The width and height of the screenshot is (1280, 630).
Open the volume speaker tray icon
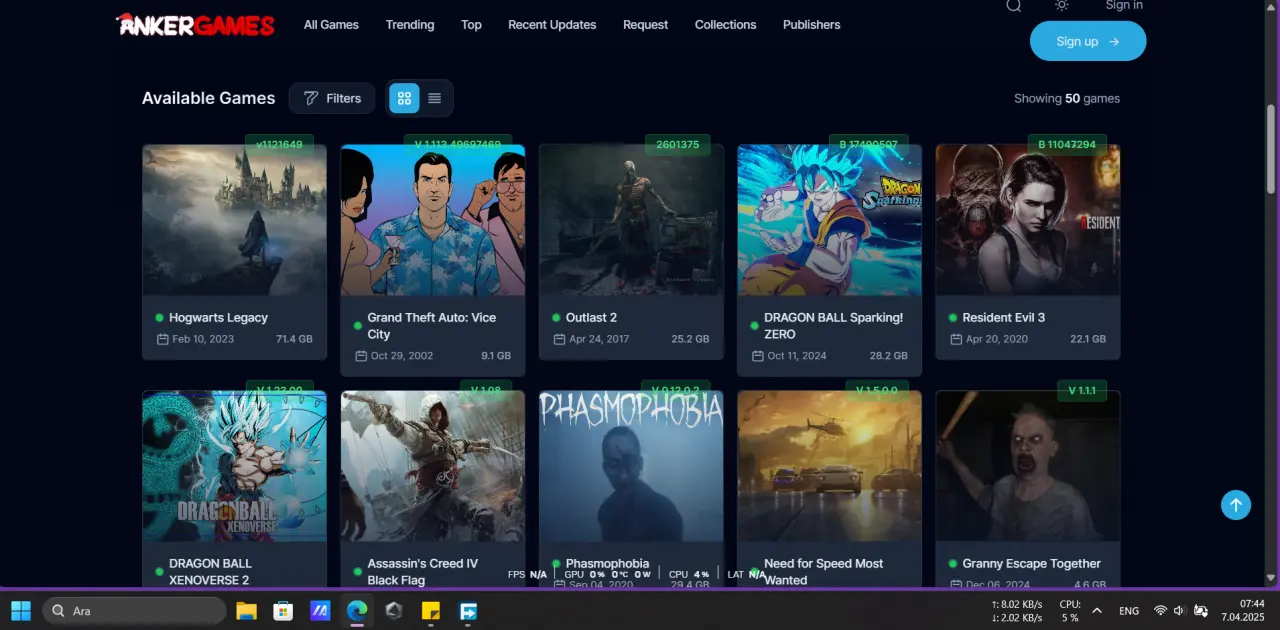[1179, 611]
